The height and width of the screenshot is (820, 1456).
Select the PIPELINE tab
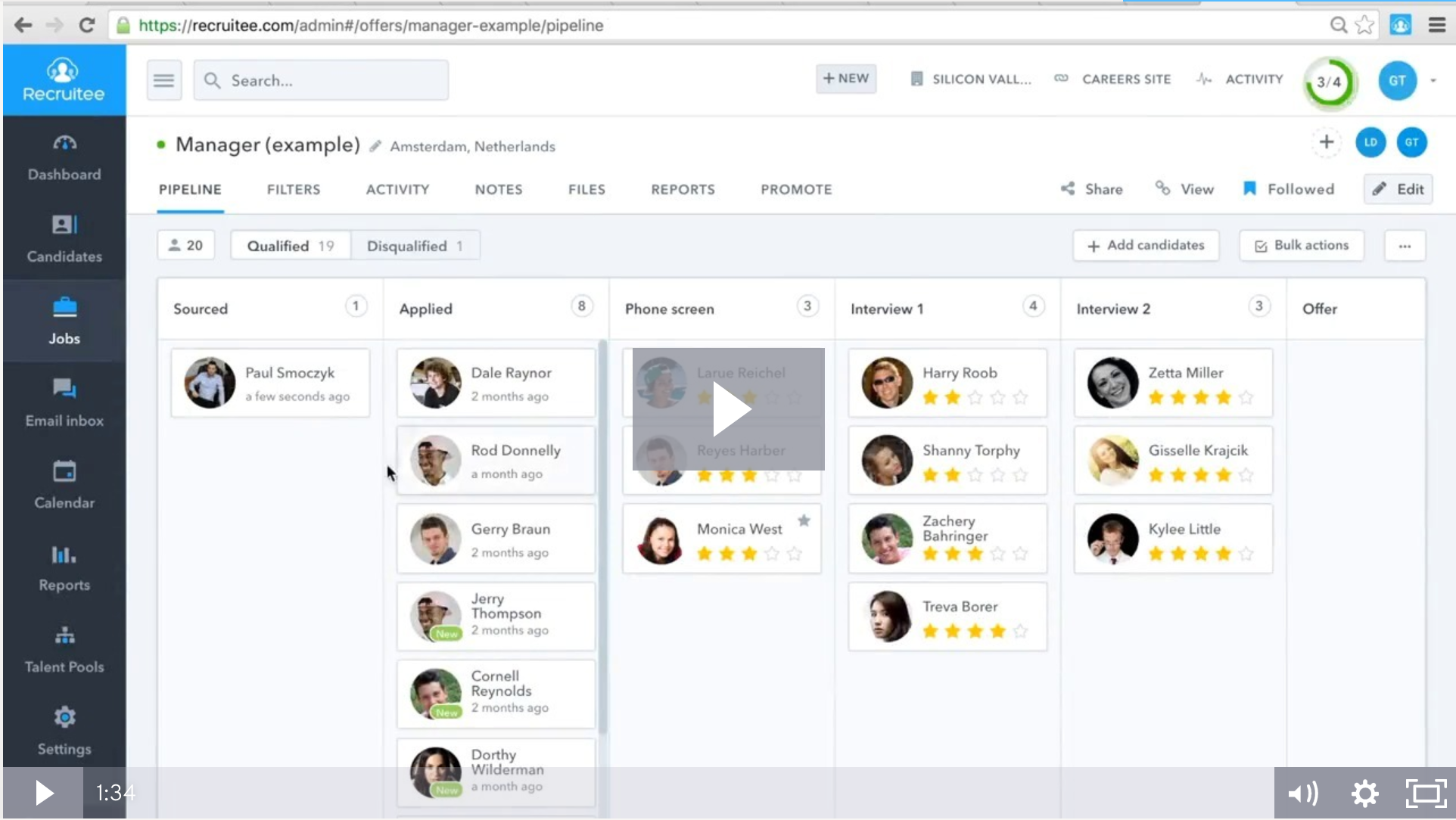[x=190, y=189]
